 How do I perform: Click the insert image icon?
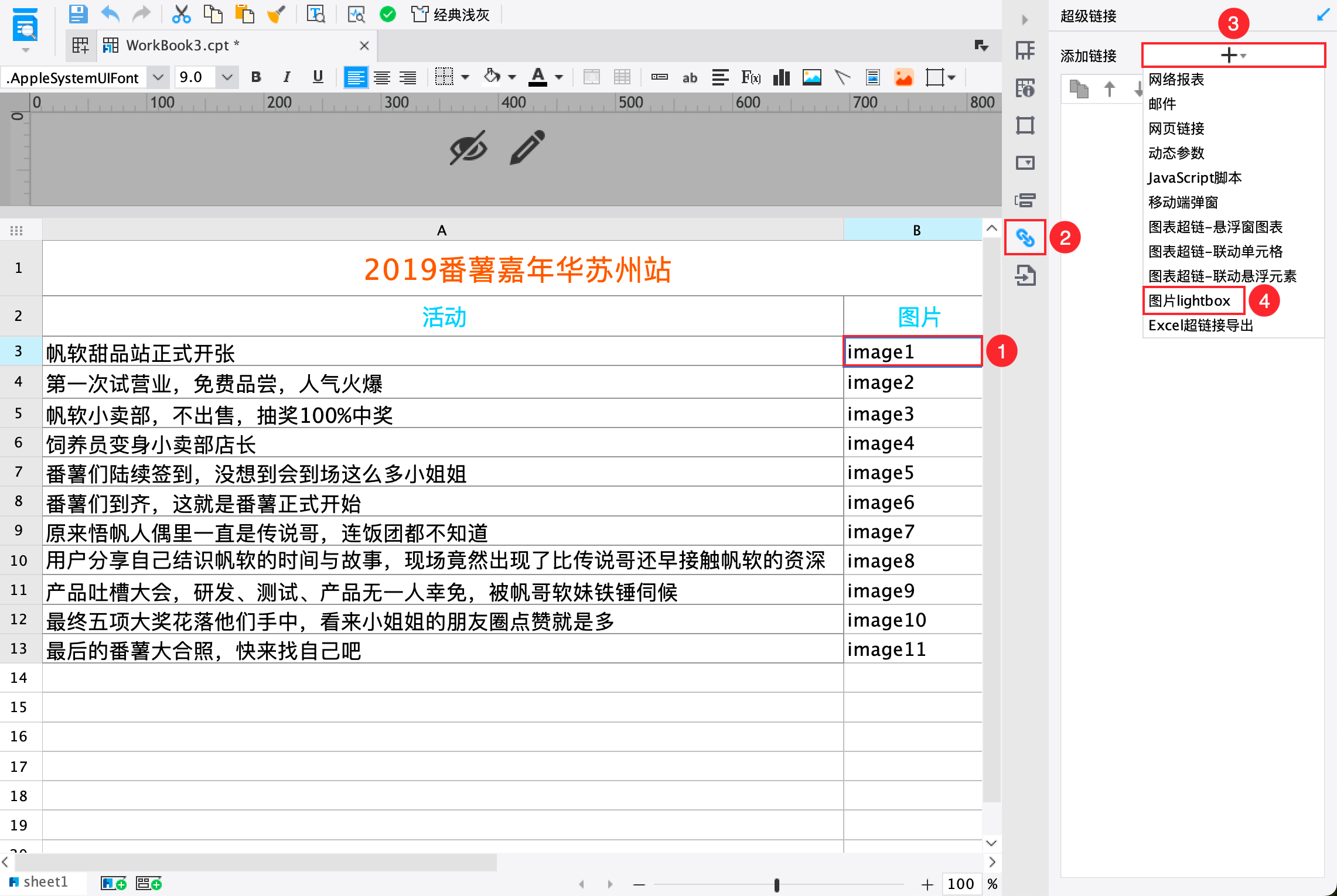(811, 77)
